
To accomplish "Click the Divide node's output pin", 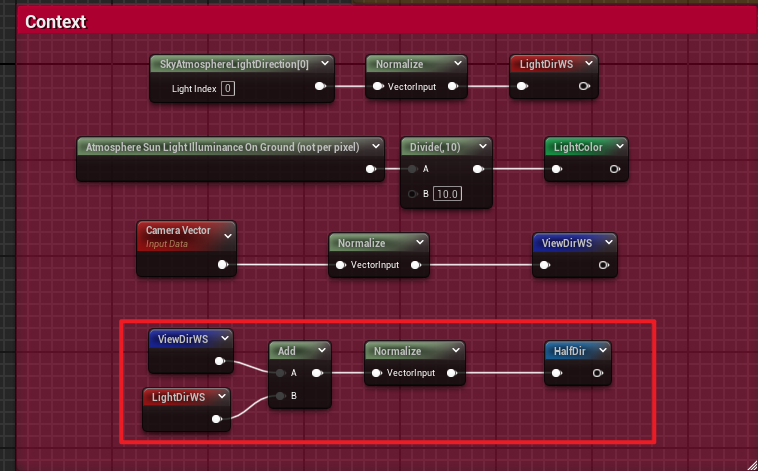I will click(x=476, y=169).
